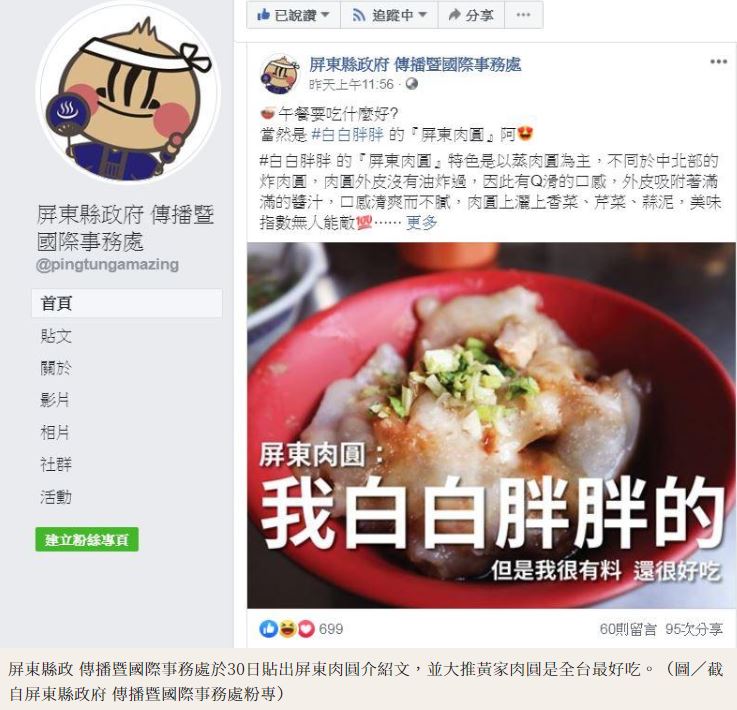Expand the 追蹤中 following dropdown
The image size is (737, 710).
click(x=389, y=16)
